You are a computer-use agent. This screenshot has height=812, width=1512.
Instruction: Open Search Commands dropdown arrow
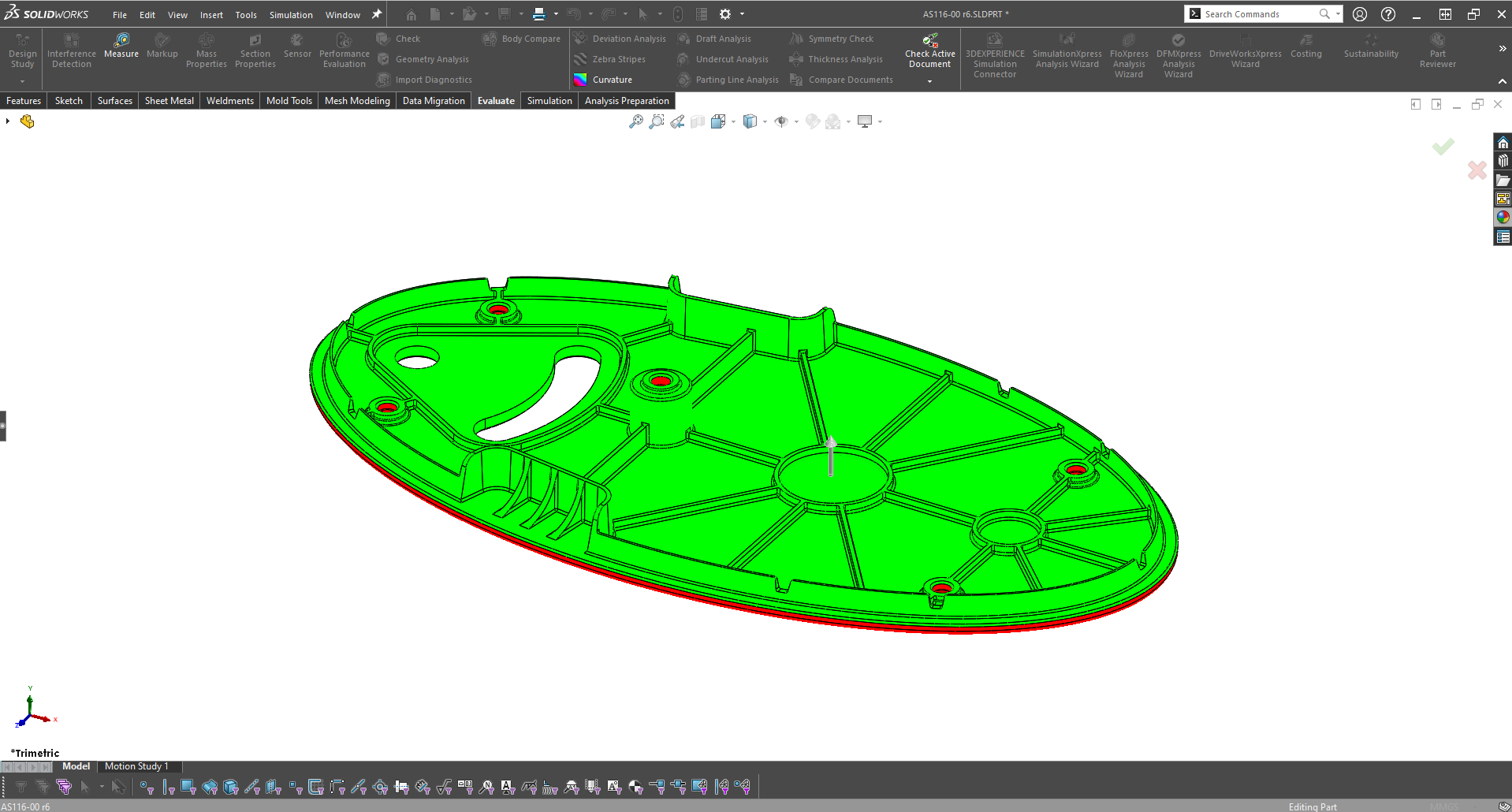click(1338, 14)
